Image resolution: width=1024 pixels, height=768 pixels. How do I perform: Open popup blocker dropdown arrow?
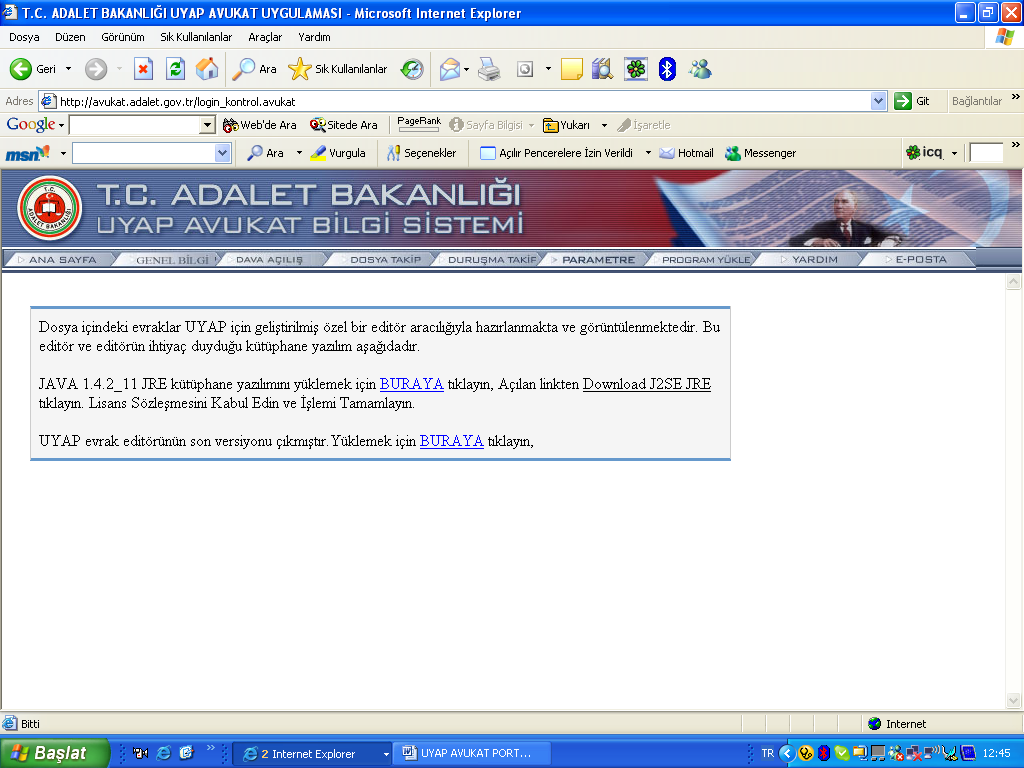[648, 153]
